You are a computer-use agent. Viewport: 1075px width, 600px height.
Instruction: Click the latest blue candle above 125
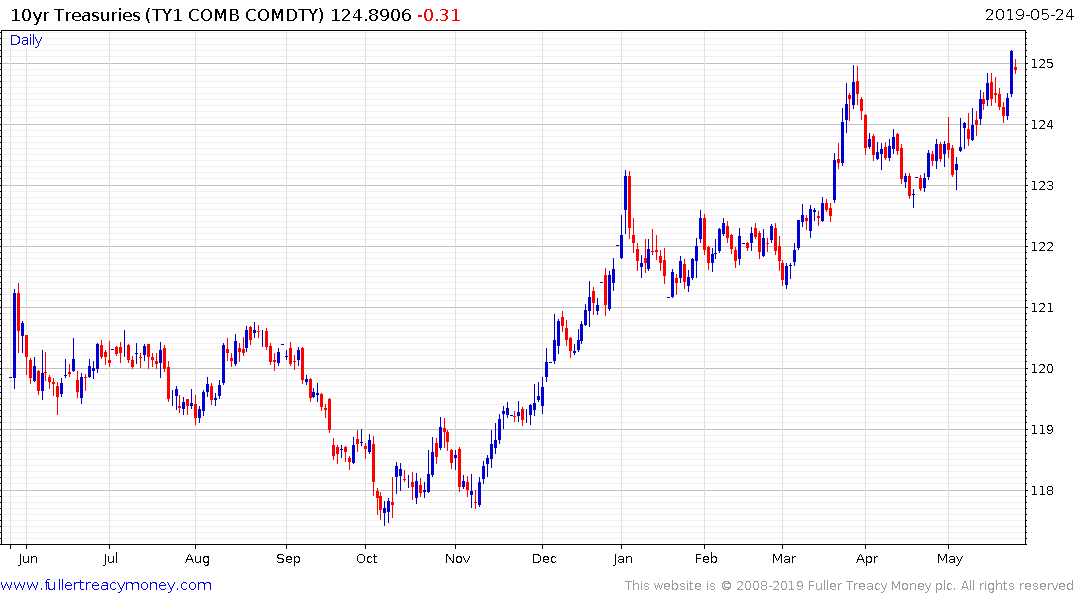click(1011, 73)
